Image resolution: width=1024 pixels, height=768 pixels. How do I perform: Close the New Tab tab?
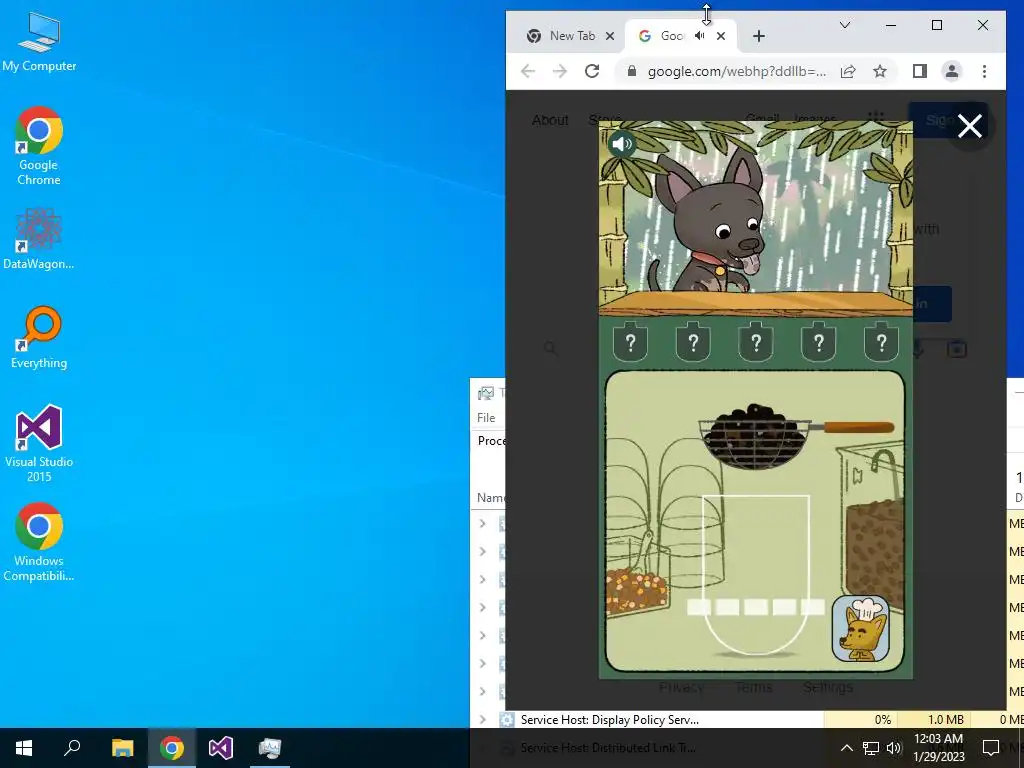[609, 36]
